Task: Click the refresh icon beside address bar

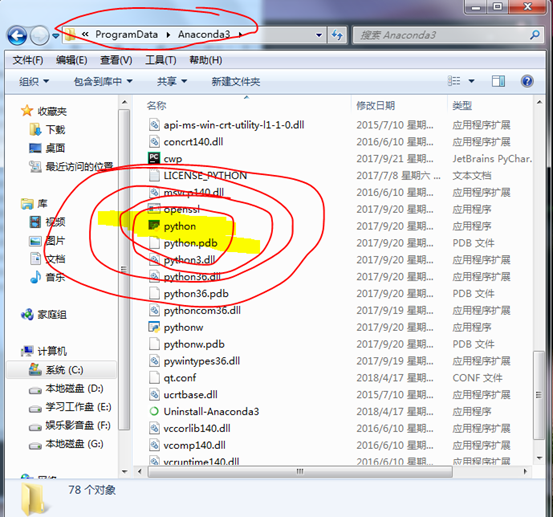Action: 337,35
